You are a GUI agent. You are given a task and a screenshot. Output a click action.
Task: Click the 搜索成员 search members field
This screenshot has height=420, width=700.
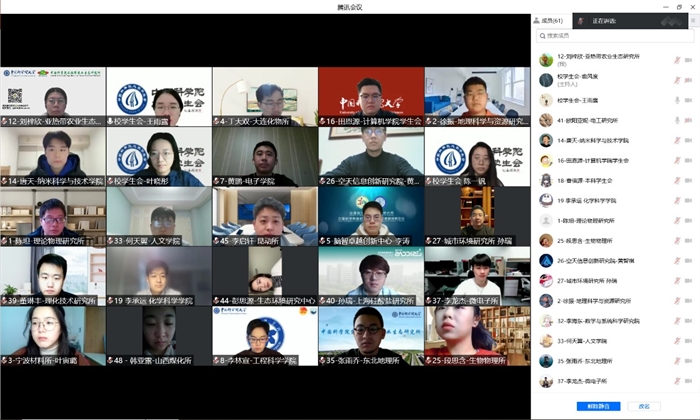[615, 36]
